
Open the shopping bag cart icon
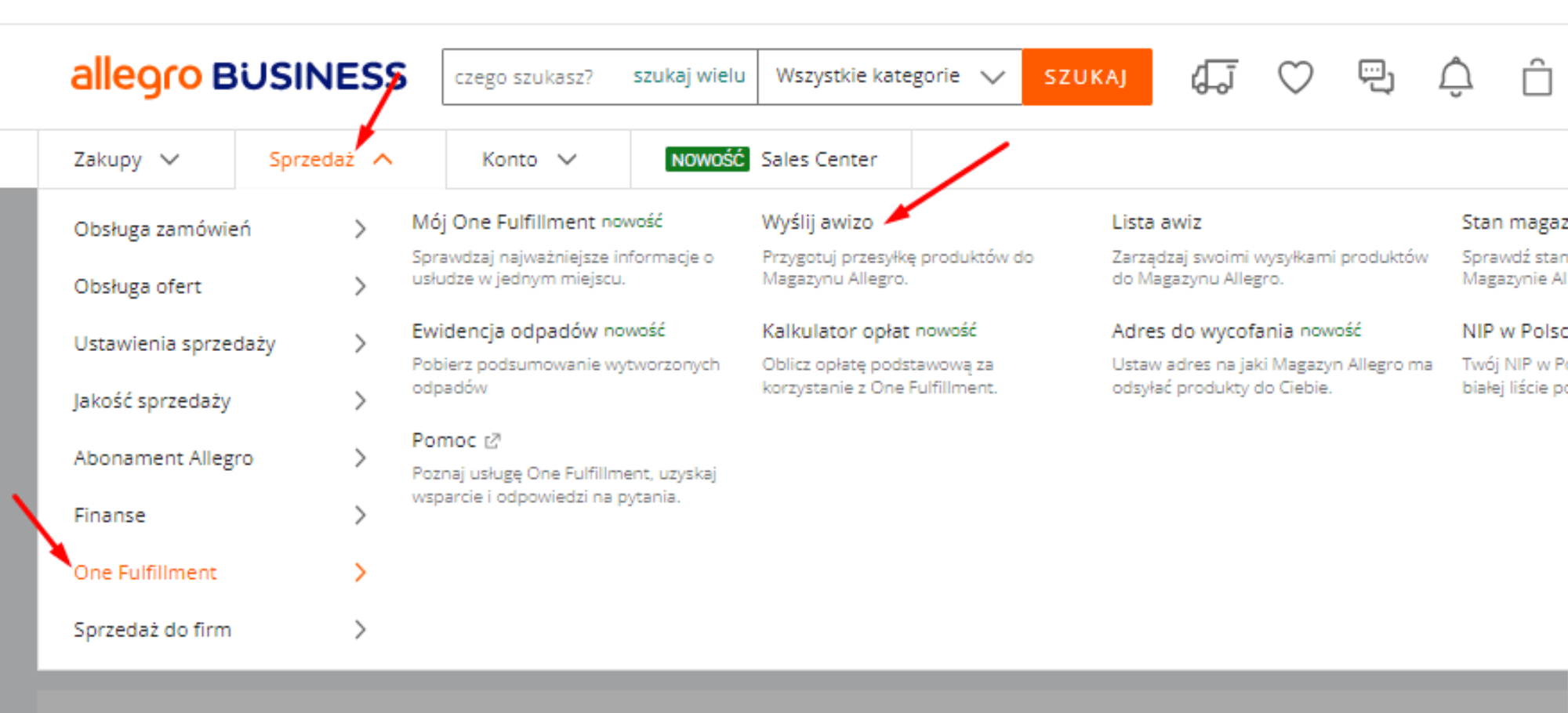1537,77
